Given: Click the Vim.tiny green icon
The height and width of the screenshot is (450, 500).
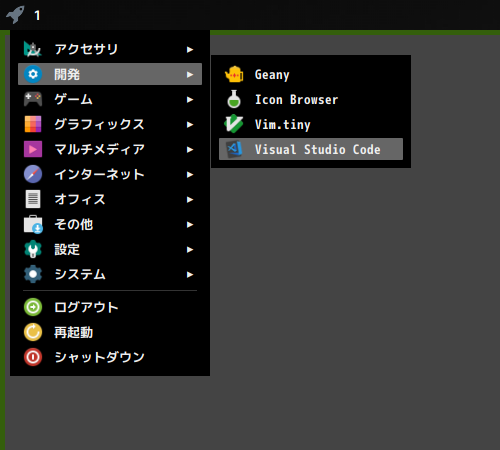Looking at the screenshot, I should click(234, 124).
